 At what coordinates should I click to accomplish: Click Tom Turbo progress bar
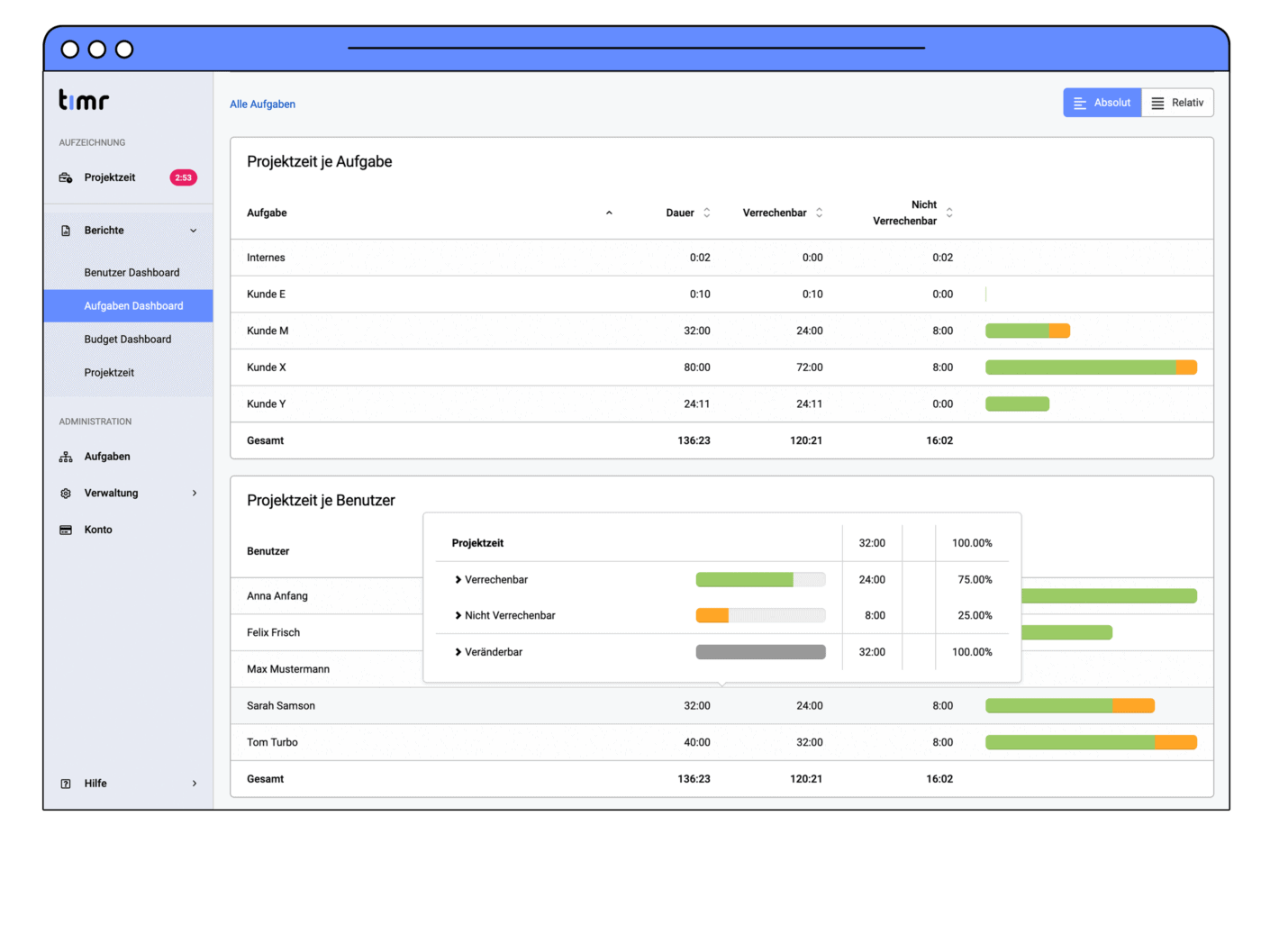1091,743
